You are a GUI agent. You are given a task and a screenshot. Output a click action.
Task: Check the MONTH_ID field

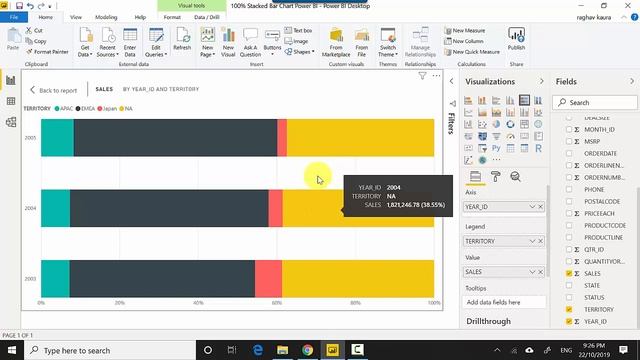[569, 129]
